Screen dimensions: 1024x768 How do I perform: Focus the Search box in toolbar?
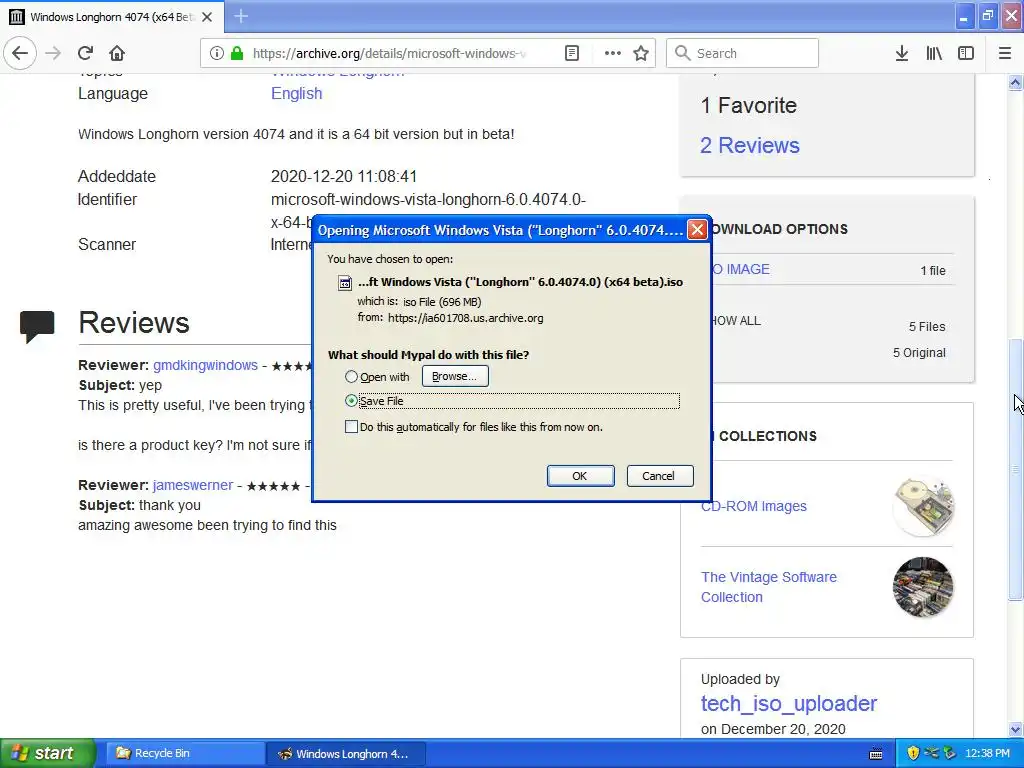tap(742, 53)
